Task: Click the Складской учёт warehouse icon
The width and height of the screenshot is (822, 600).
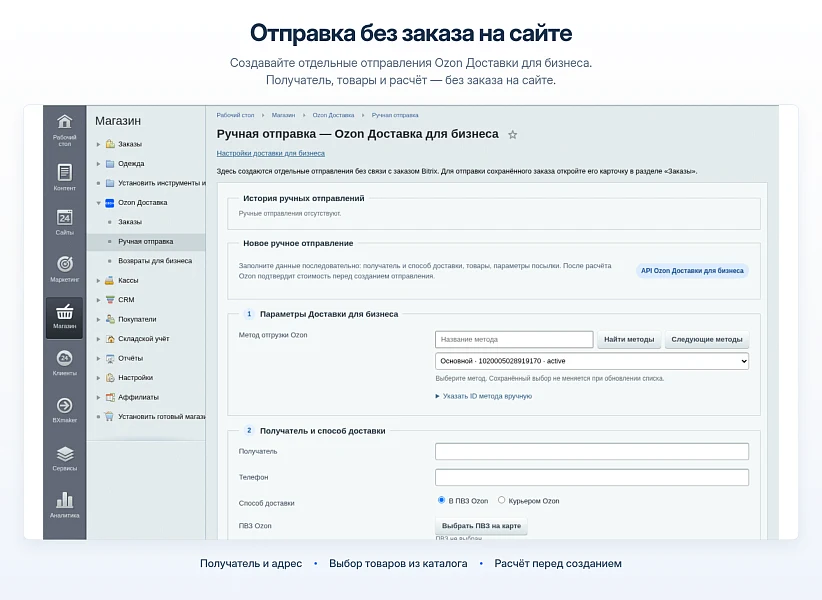Action: click(110, 339)
